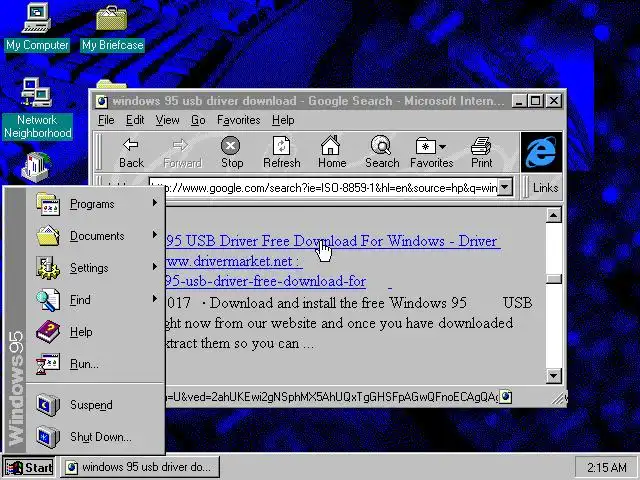Expand the Find submenu arrow
The image size is (640, 480).
point(155,298)
